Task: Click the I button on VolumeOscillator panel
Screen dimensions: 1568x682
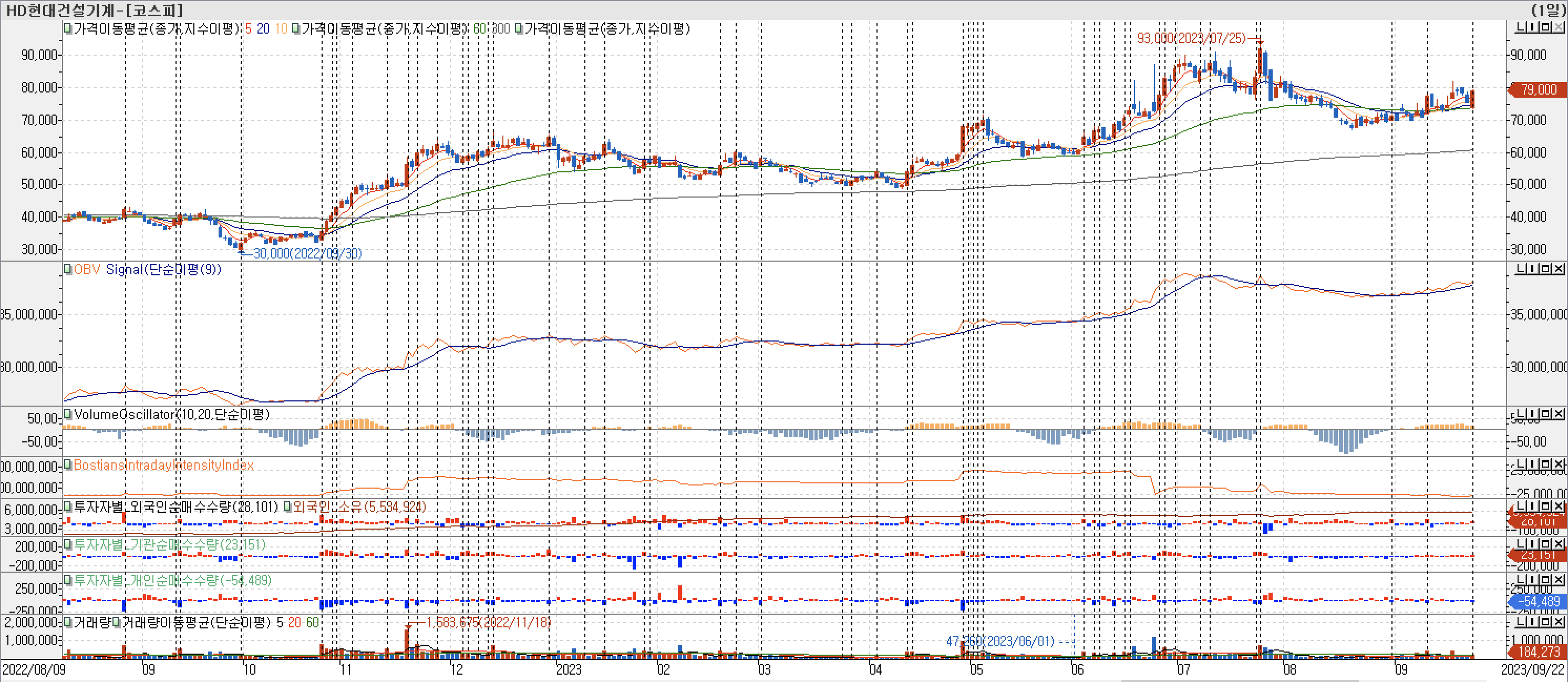Action: pyautogui.click(x=1532, y=415)
